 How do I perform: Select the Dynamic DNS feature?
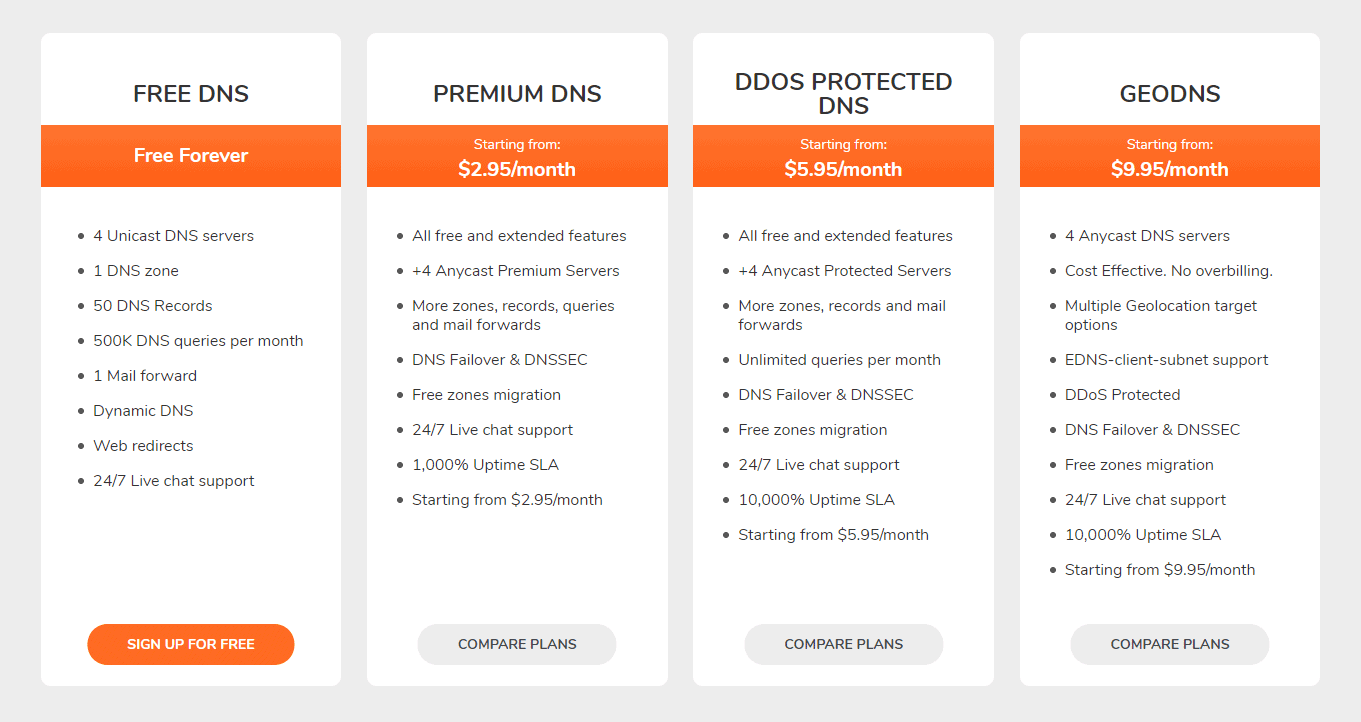tap(143, 410)
